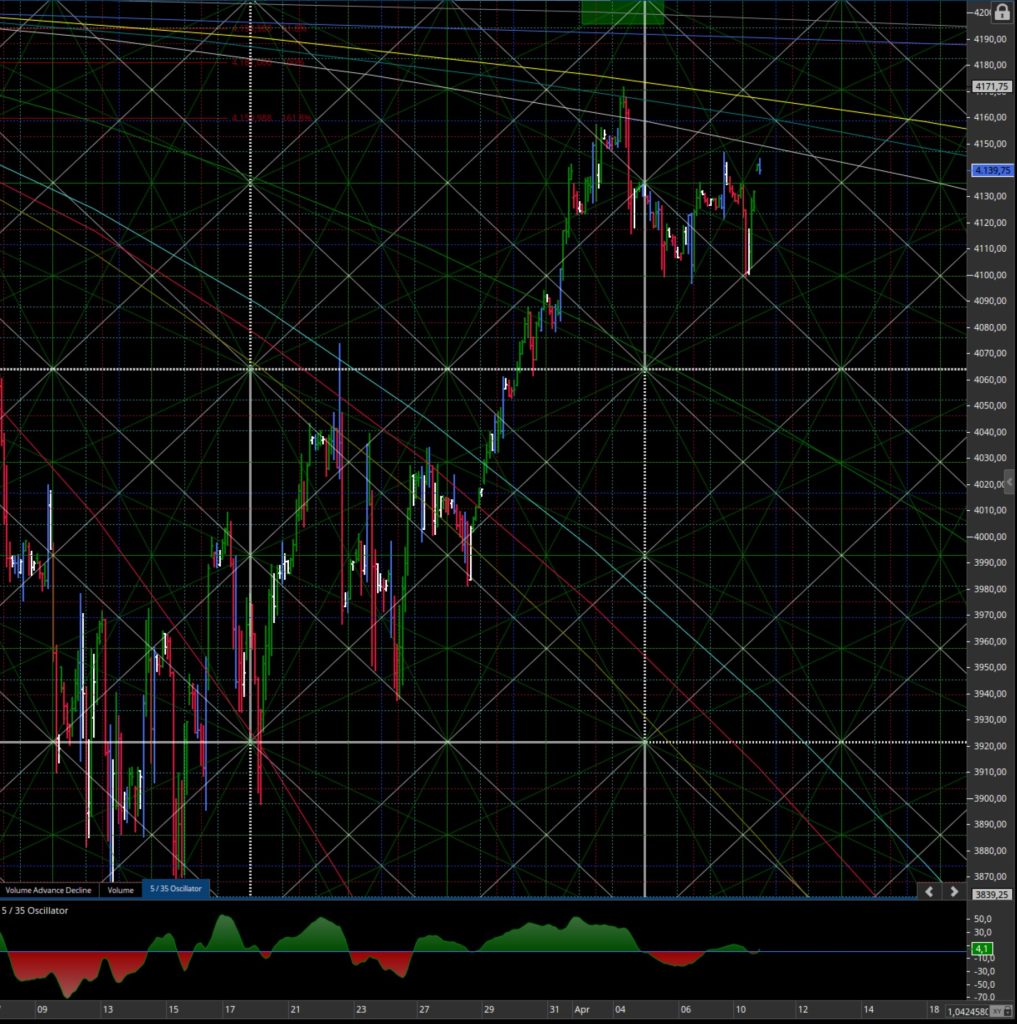Viewport: 1017px width, 1024px height.
Task: Click the 14 date label on time axis
Action: click(868, 1010)
